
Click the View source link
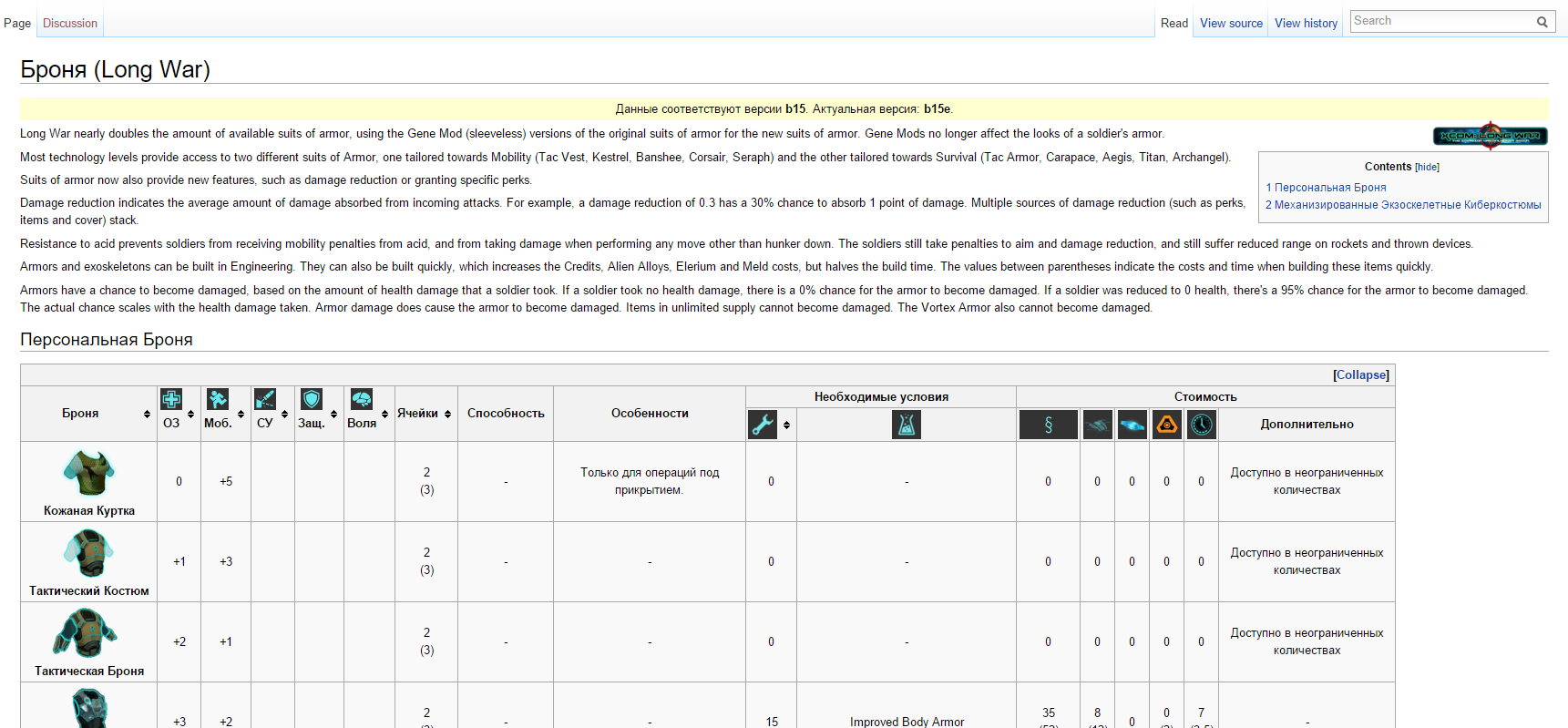click(1231, 24)
